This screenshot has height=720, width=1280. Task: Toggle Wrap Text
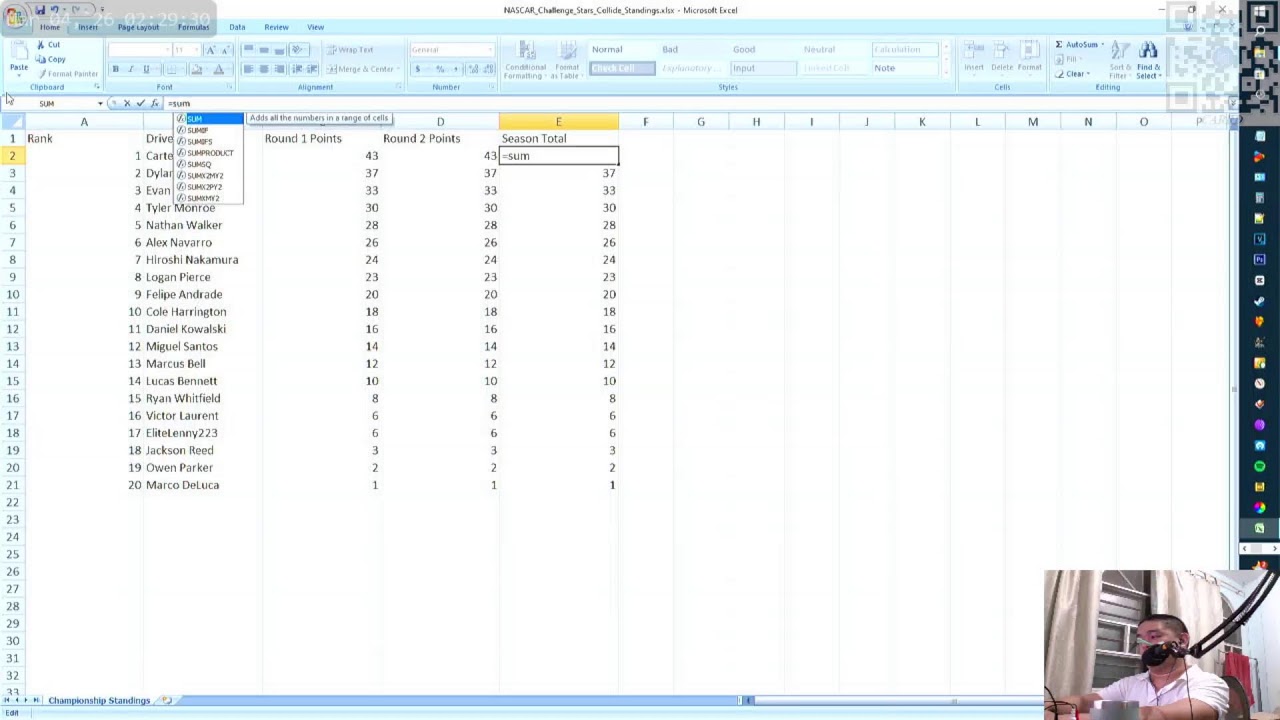(351, 49)
